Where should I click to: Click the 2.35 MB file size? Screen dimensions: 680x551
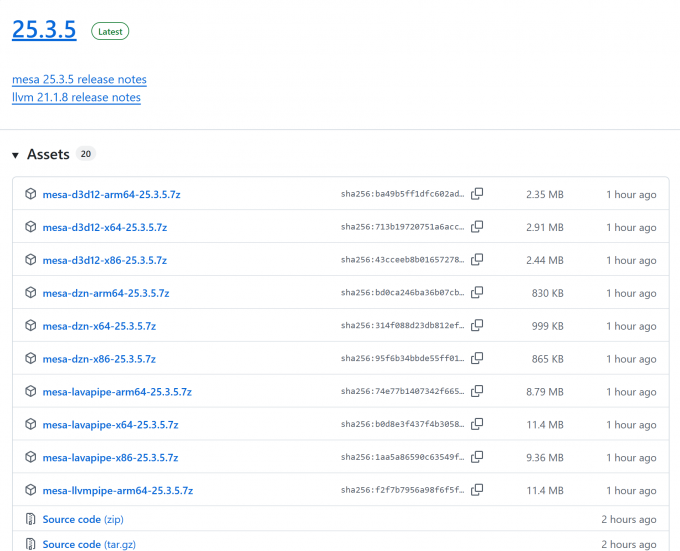(x=545, y=195)
